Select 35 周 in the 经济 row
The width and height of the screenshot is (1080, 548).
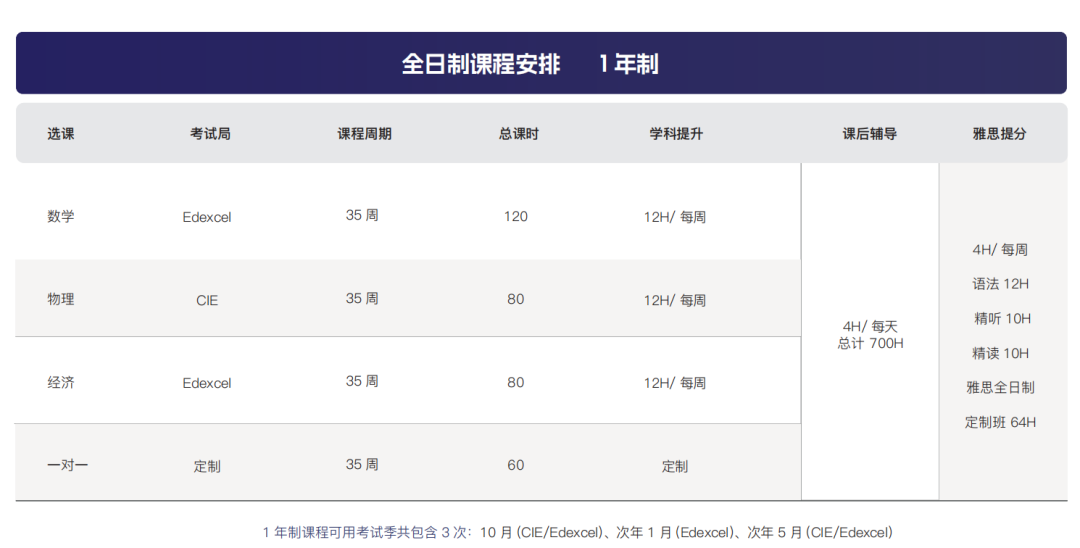pyautogui.click(x=362, y=381)
